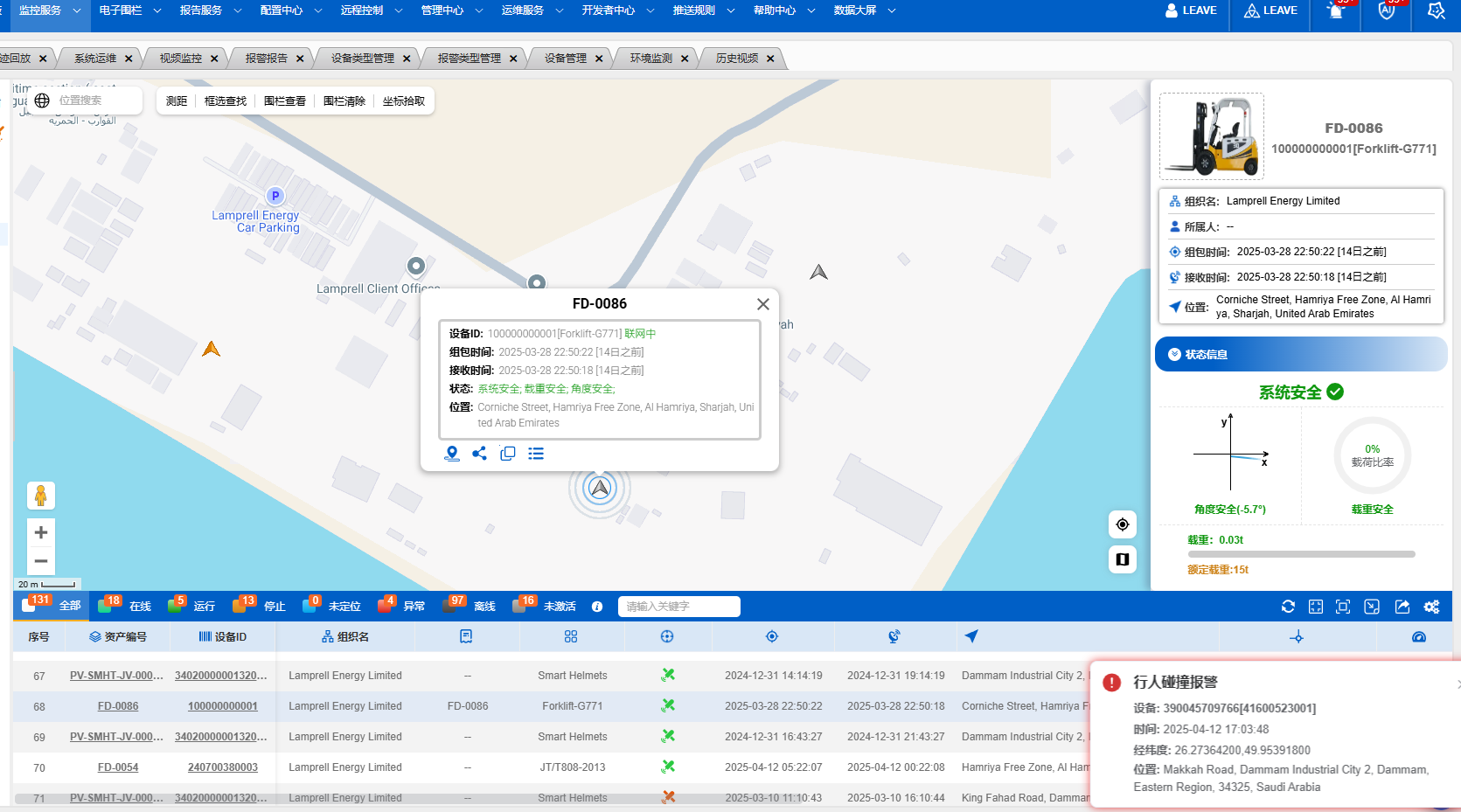This screenshot has width=1461, height=812.
Task: Click the 框选查找 map tool button
Action: 226,101
